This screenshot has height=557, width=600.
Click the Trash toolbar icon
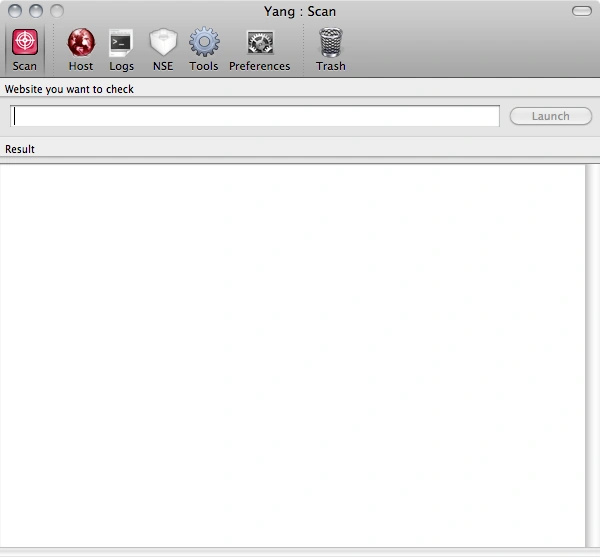pos(331,49)
